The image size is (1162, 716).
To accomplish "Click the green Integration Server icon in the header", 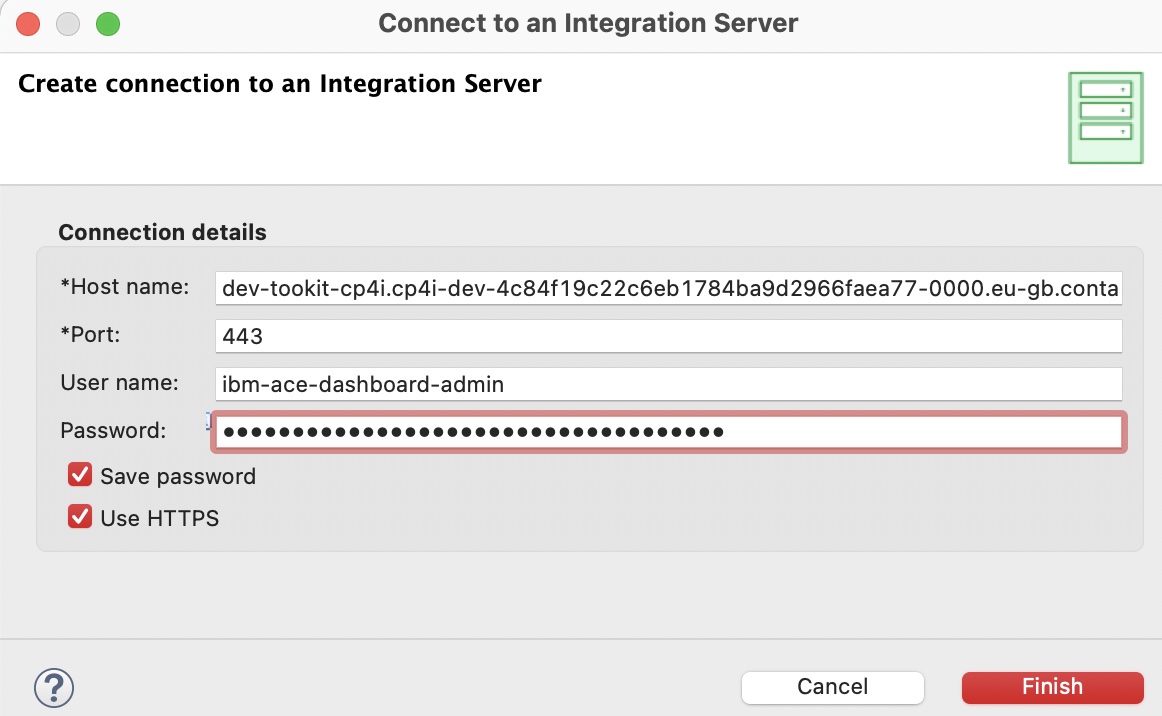I will point(1106,117).
